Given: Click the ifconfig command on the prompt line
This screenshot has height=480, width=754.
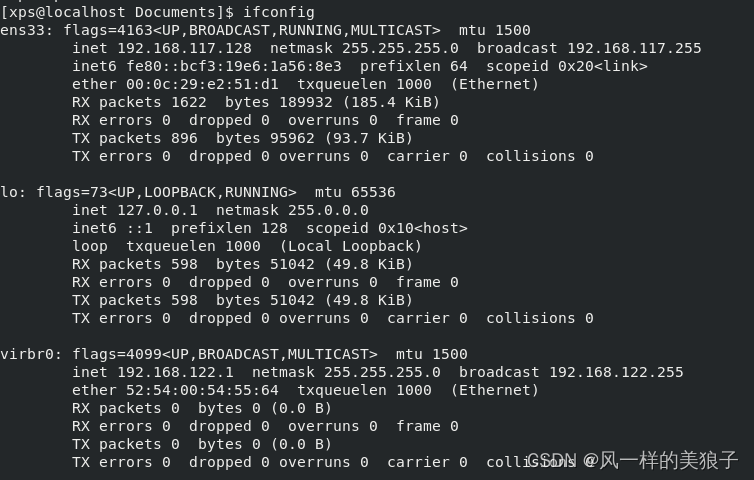Looking at the screenshot, I should 279,12.
